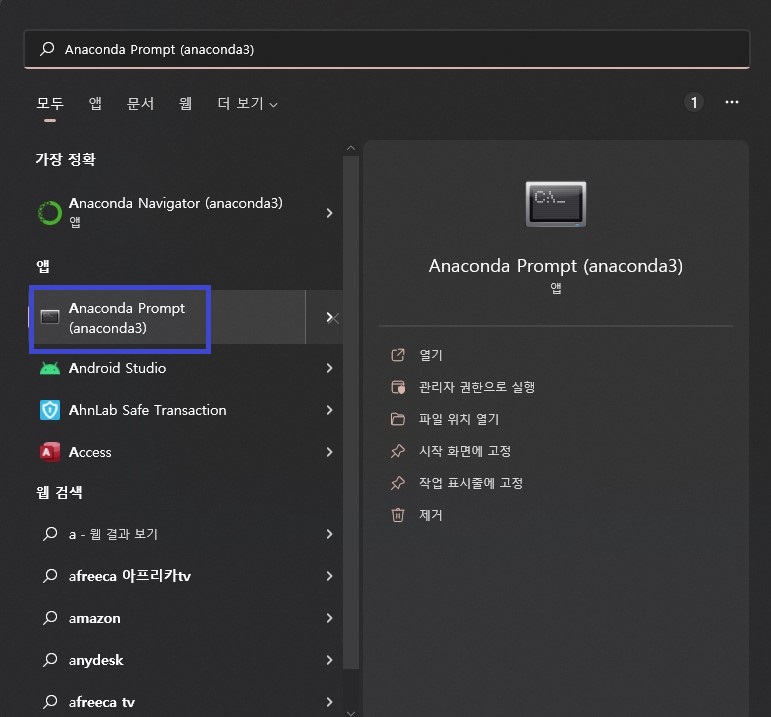Click the results list scroll-up arrow
Image resolution: width=771 pixels, height=717 pixels.
(351, 148)
